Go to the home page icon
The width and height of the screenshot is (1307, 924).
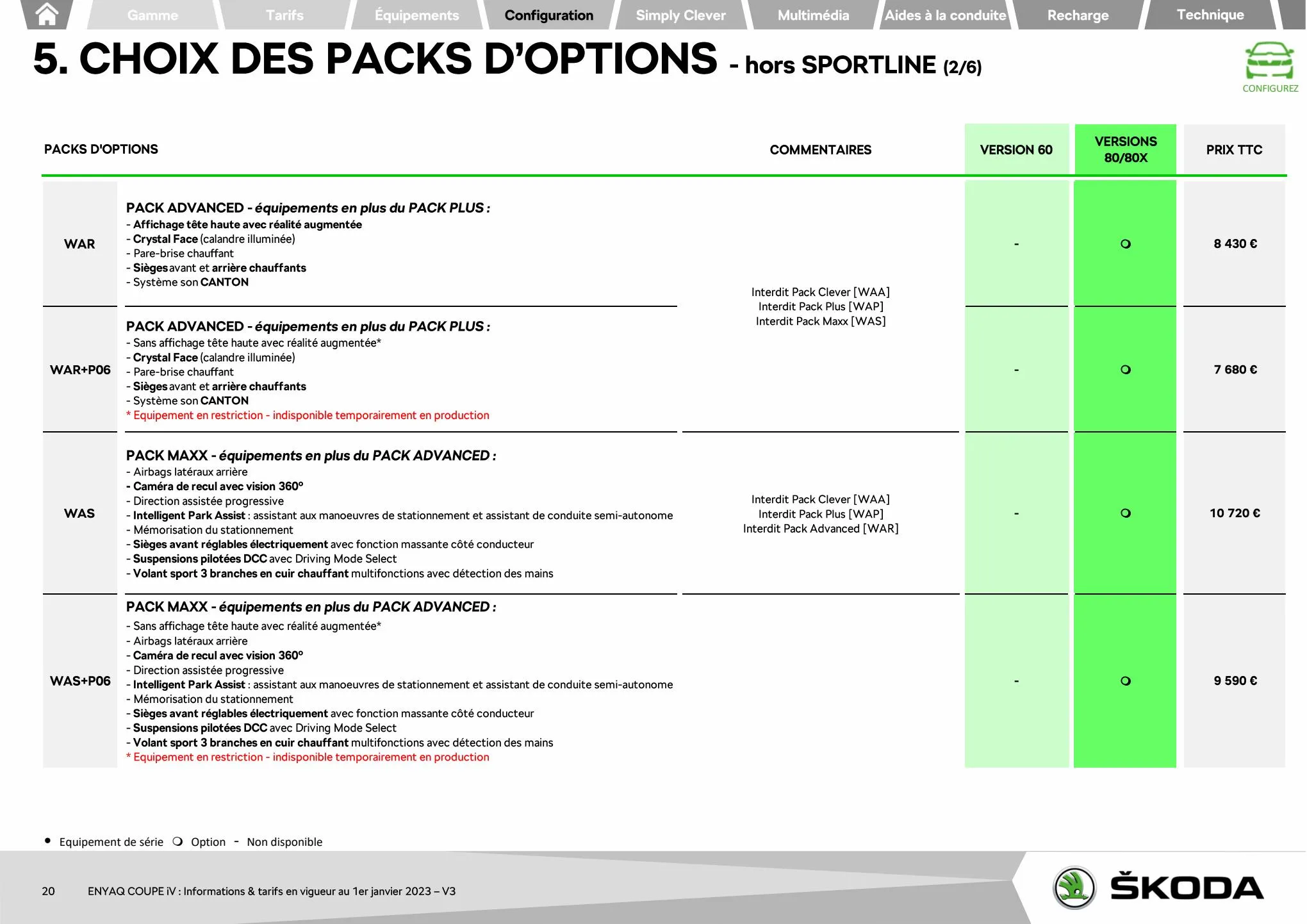pyautogui.click(x=47, y=14)
